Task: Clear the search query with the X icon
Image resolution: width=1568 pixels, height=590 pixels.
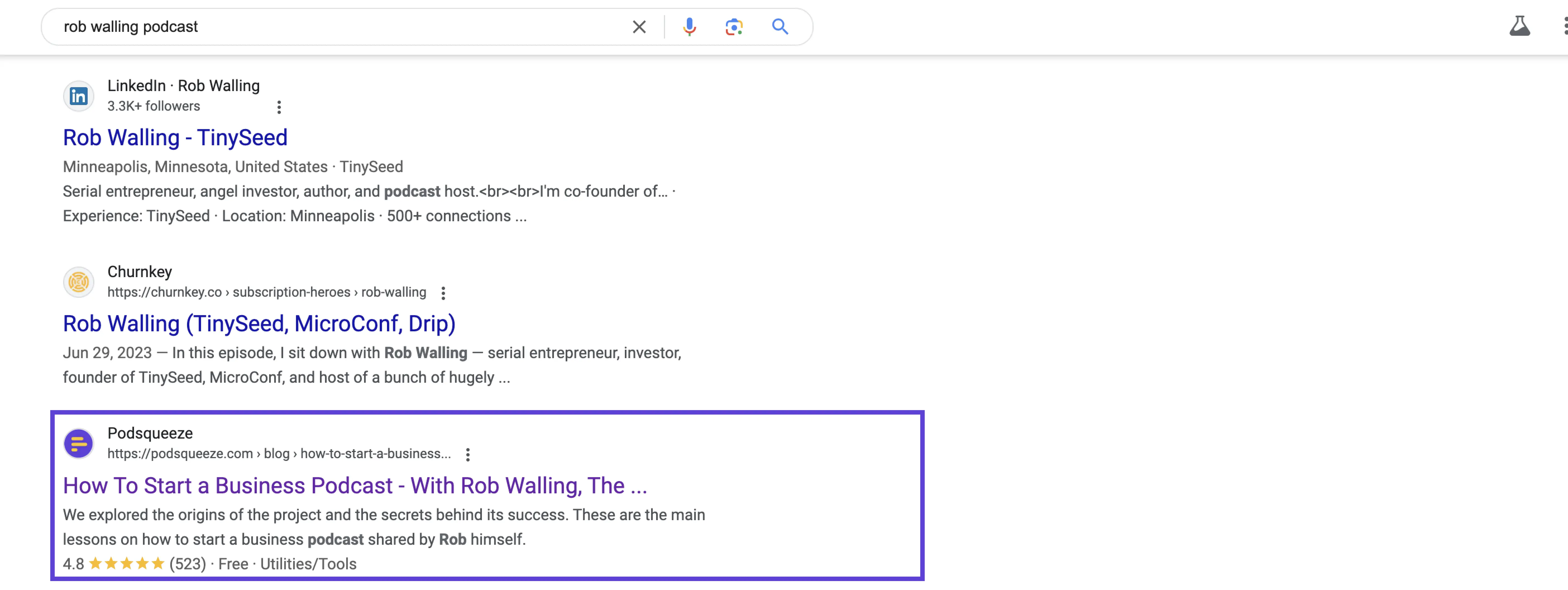Action: tap(639, 27)
